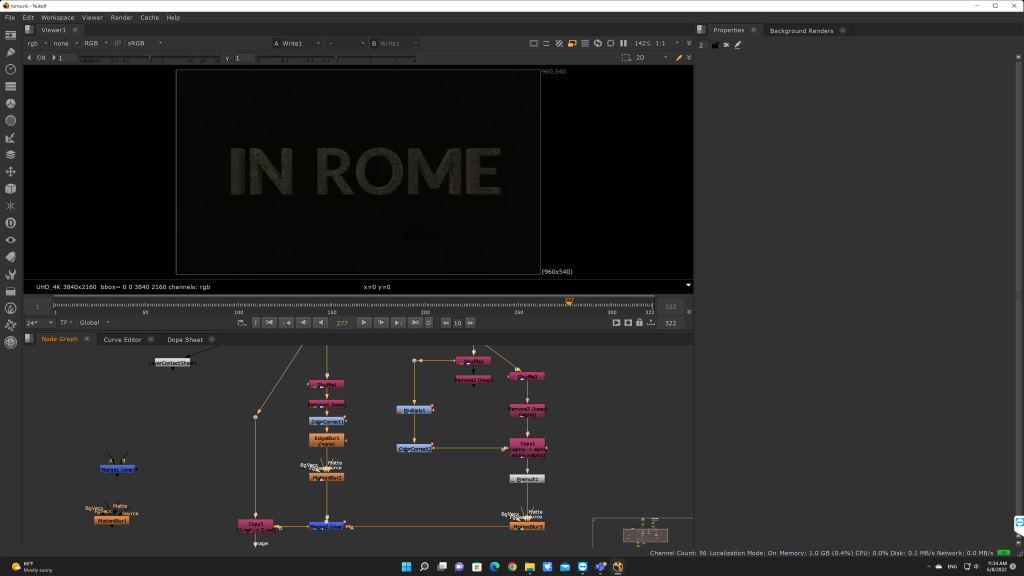Viewport: 1024px width, 576px height.
Task: Open the Transform nodes move icon
Action: pyautogui.click(x=10, y=171)
